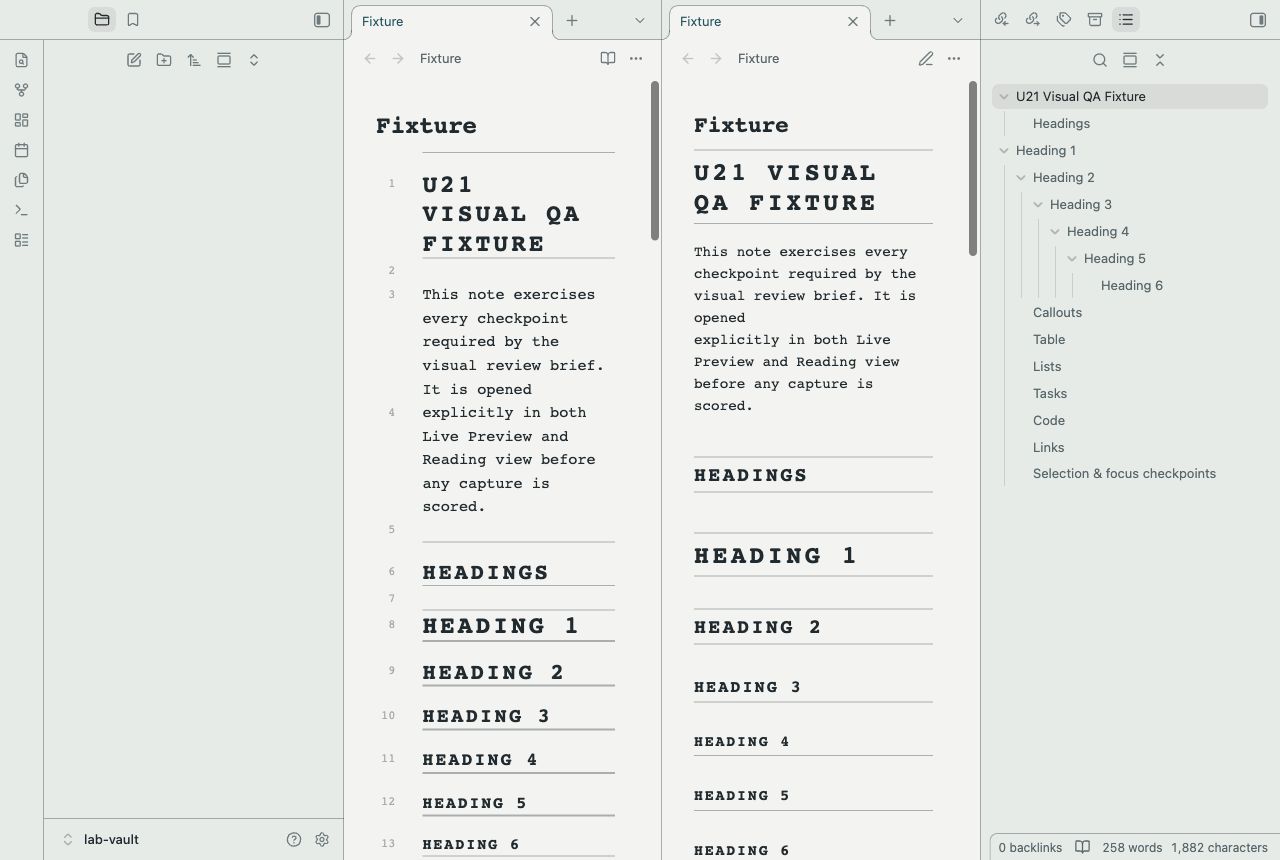
Task: Collapse the U21 Visual QA Fixture outline node
Action: pos(1004,97)
